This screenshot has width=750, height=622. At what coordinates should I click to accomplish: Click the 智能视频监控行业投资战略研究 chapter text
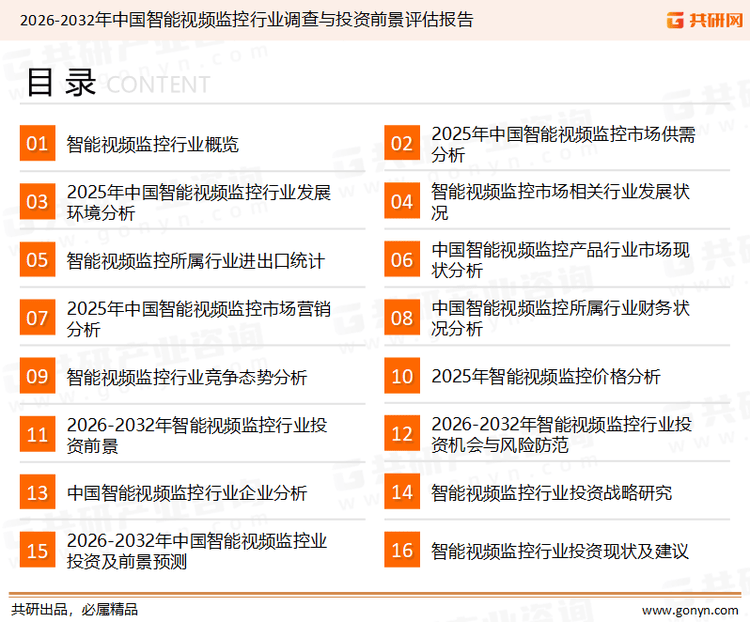pos(551,492)
